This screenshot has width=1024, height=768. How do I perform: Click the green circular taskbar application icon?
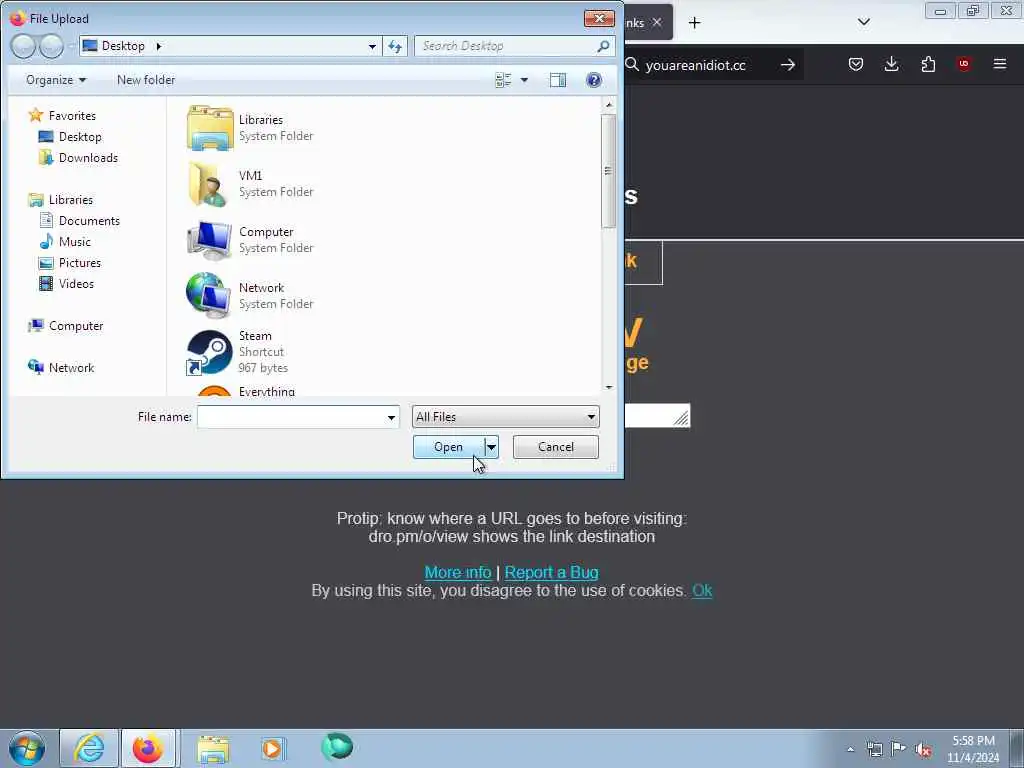[337, 746]
